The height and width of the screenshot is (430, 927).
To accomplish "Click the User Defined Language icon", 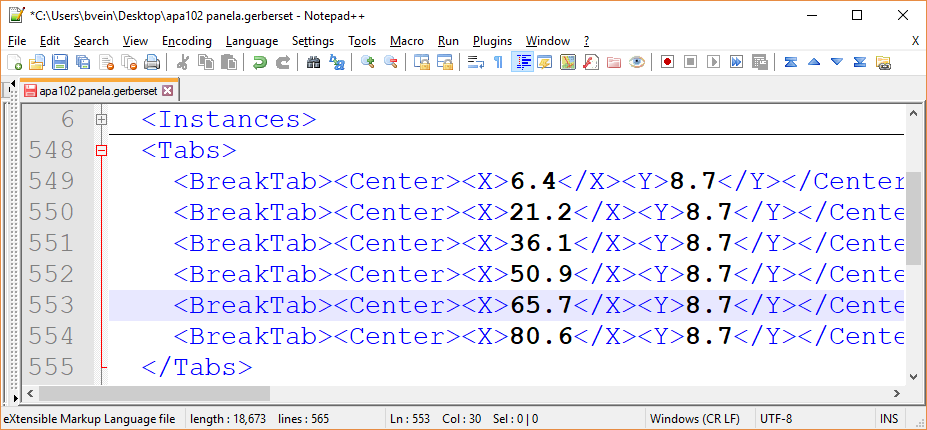I will (544, 62).
